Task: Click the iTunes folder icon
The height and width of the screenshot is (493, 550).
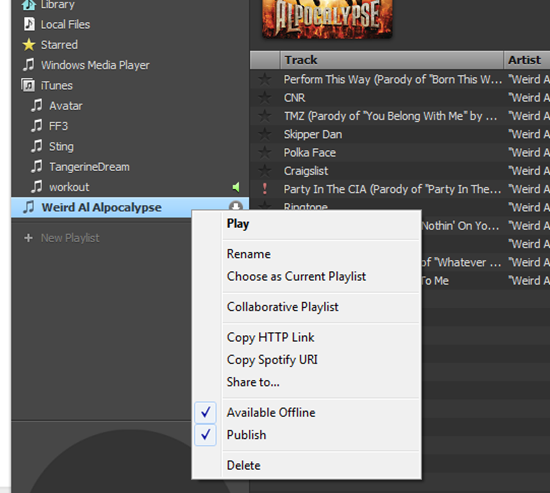Action: pos(28,85)
